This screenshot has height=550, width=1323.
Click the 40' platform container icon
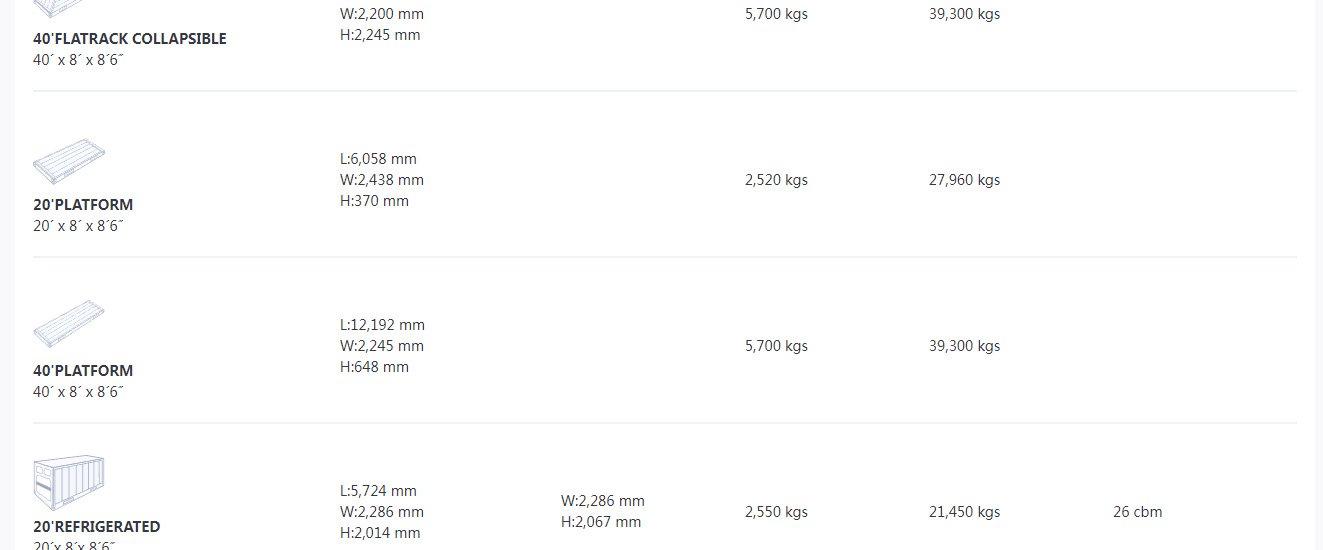point(69,325)
